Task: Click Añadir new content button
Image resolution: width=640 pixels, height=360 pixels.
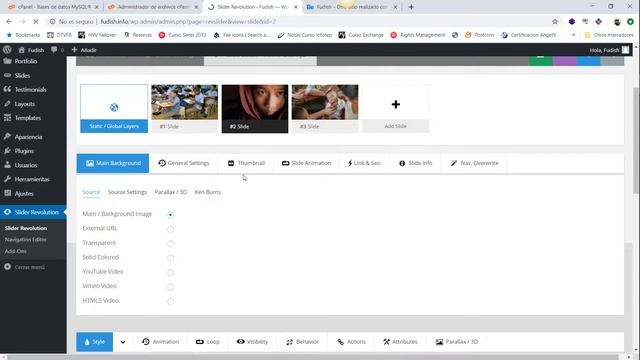Action: pos(84,50)
